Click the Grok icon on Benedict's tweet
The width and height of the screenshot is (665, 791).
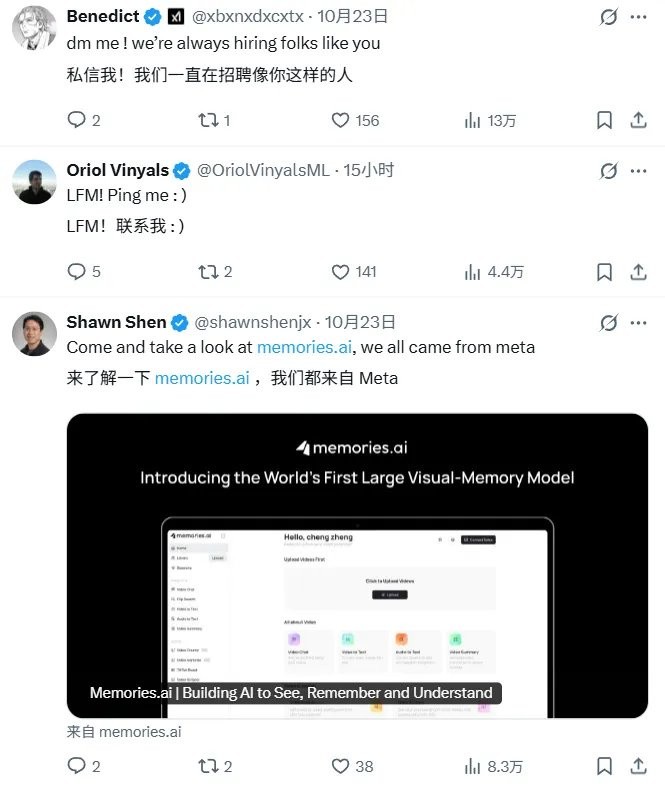pos(608,17)
